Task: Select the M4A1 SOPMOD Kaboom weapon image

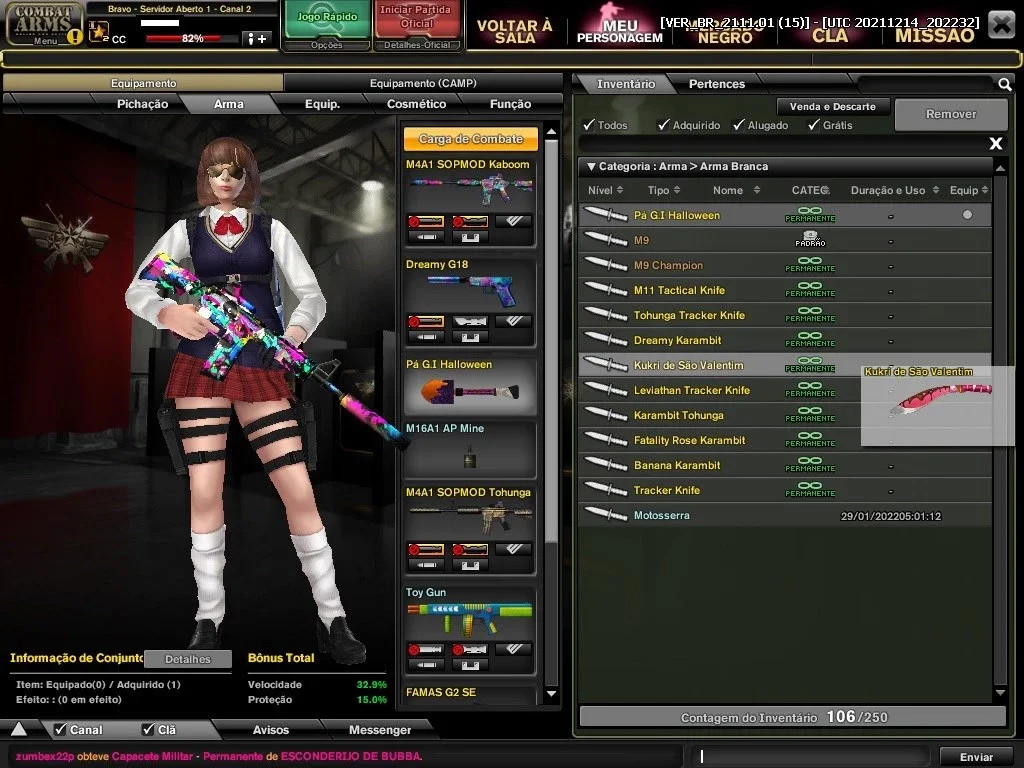Action: 470,191
